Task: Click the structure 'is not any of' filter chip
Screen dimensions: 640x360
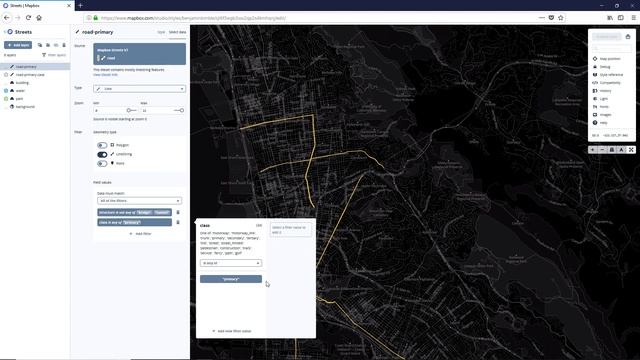Action: [134, 212]
